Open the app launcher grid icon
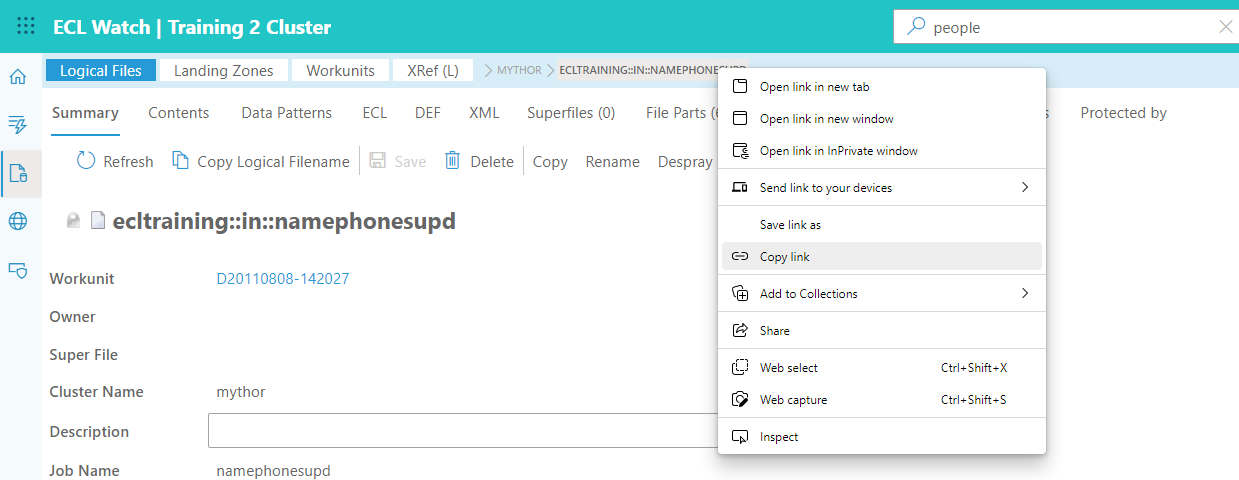Screen dimensions: 1239x480 coord(26,27)
